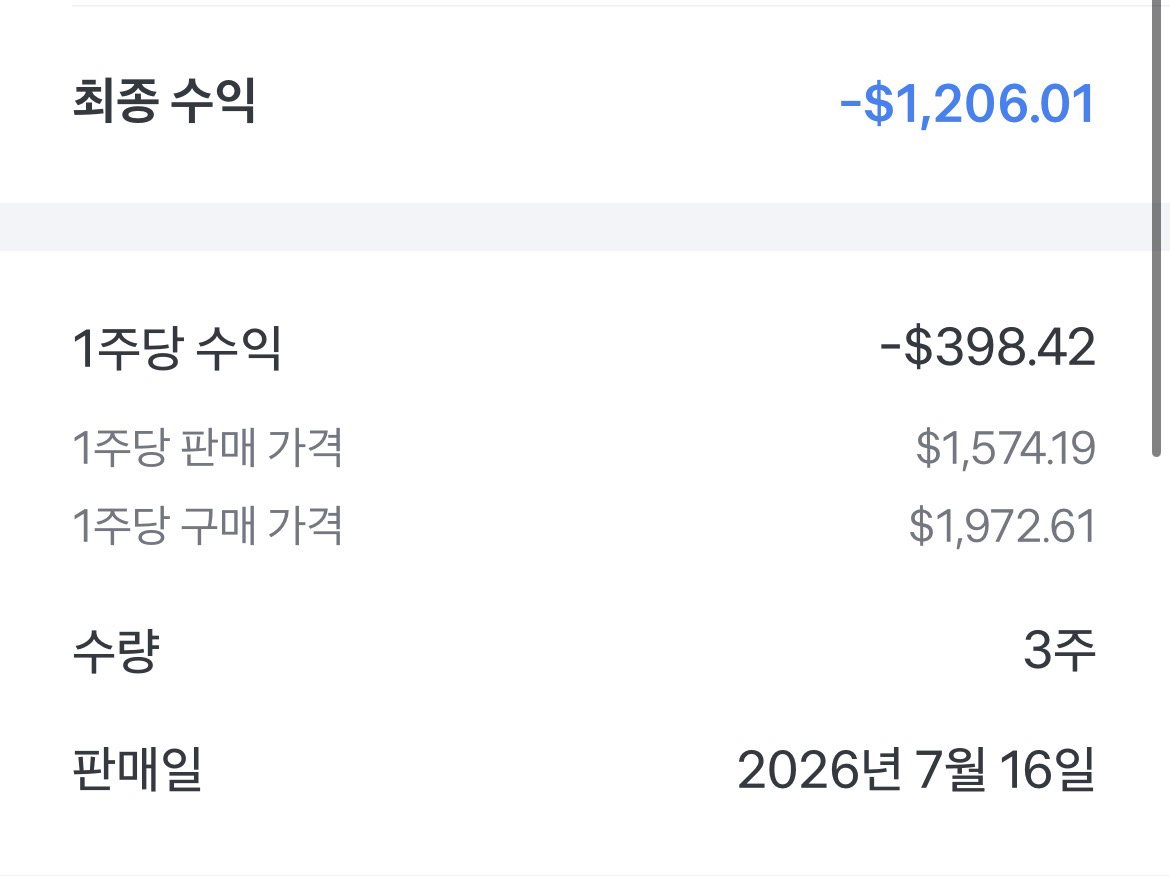Screen dimensions: 1170x876
Task: Click the 수량 quantity label
Action: coord(116,651)
